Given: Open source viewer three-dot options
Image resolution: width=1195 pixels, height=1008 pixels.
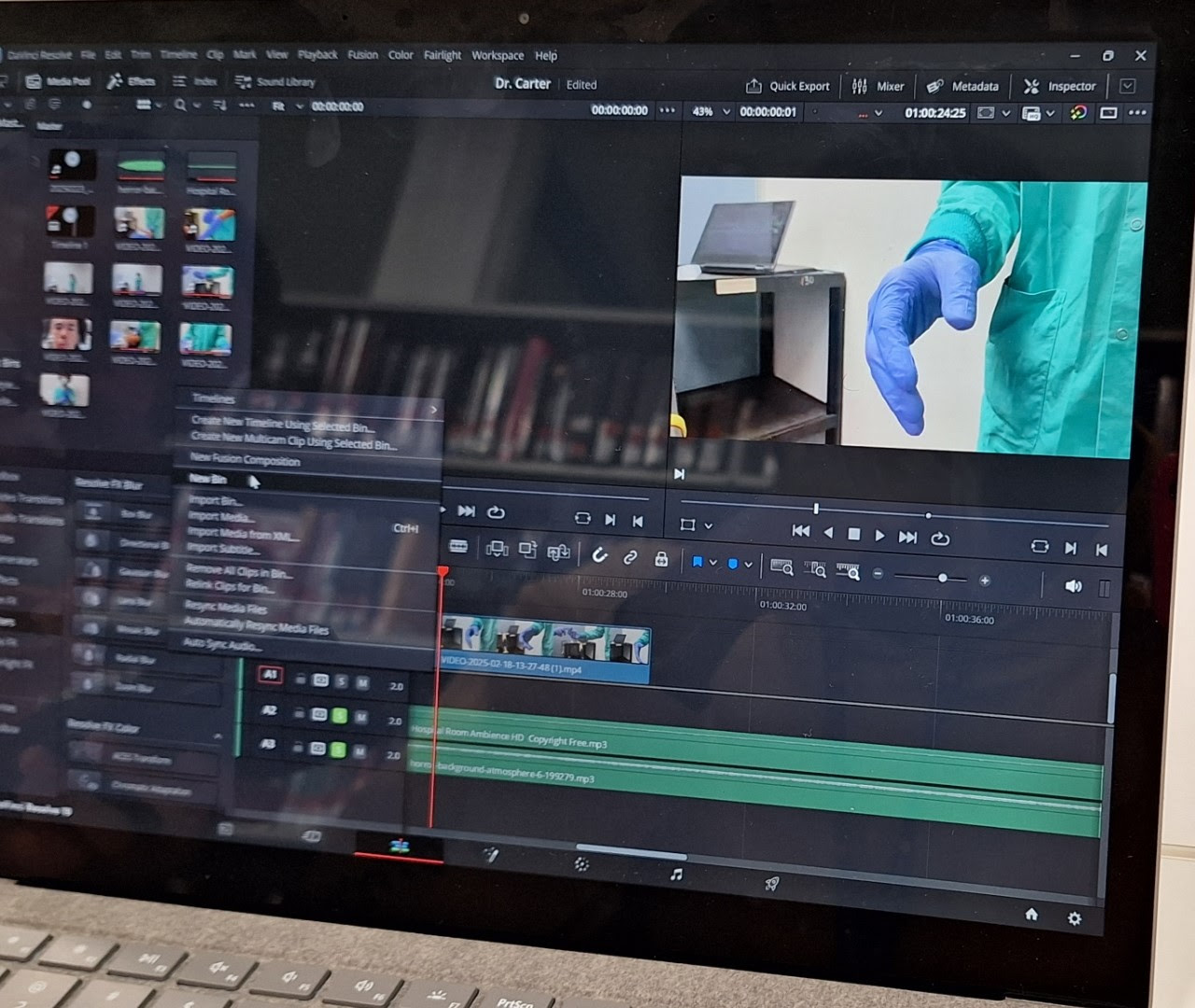Looking at the screenshot, I should click(668, 109).
